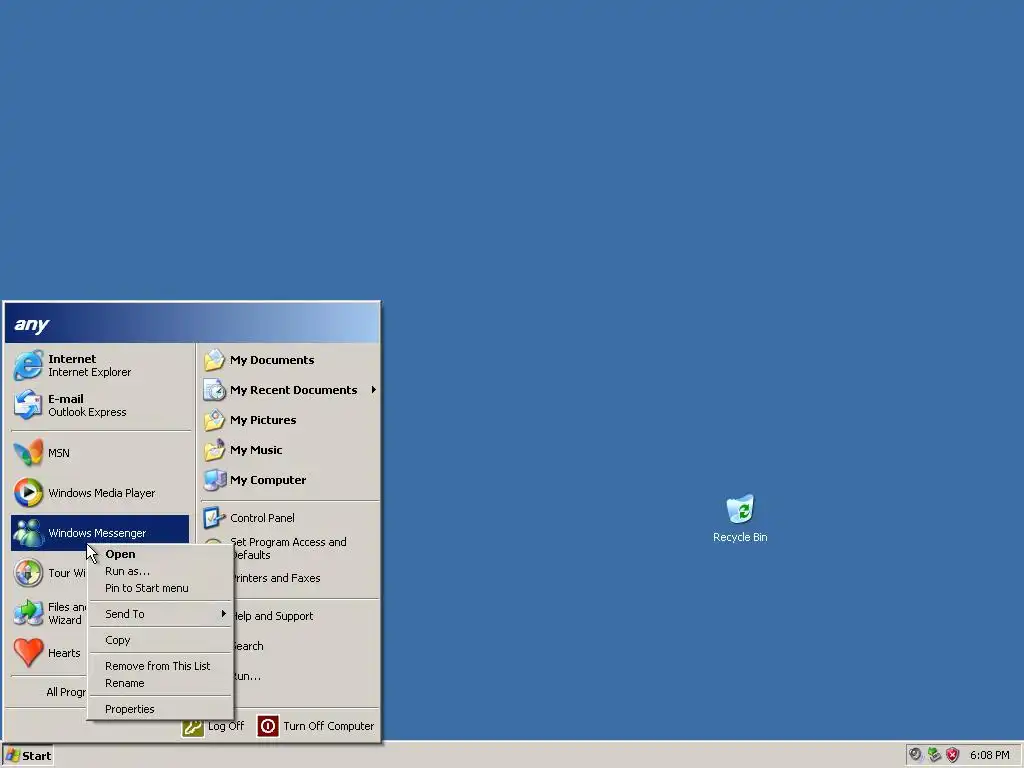The height and width of the screenshot is (768, 1024).
Task: Open Tour Windows XP icon
Action: tap(28, 573)
